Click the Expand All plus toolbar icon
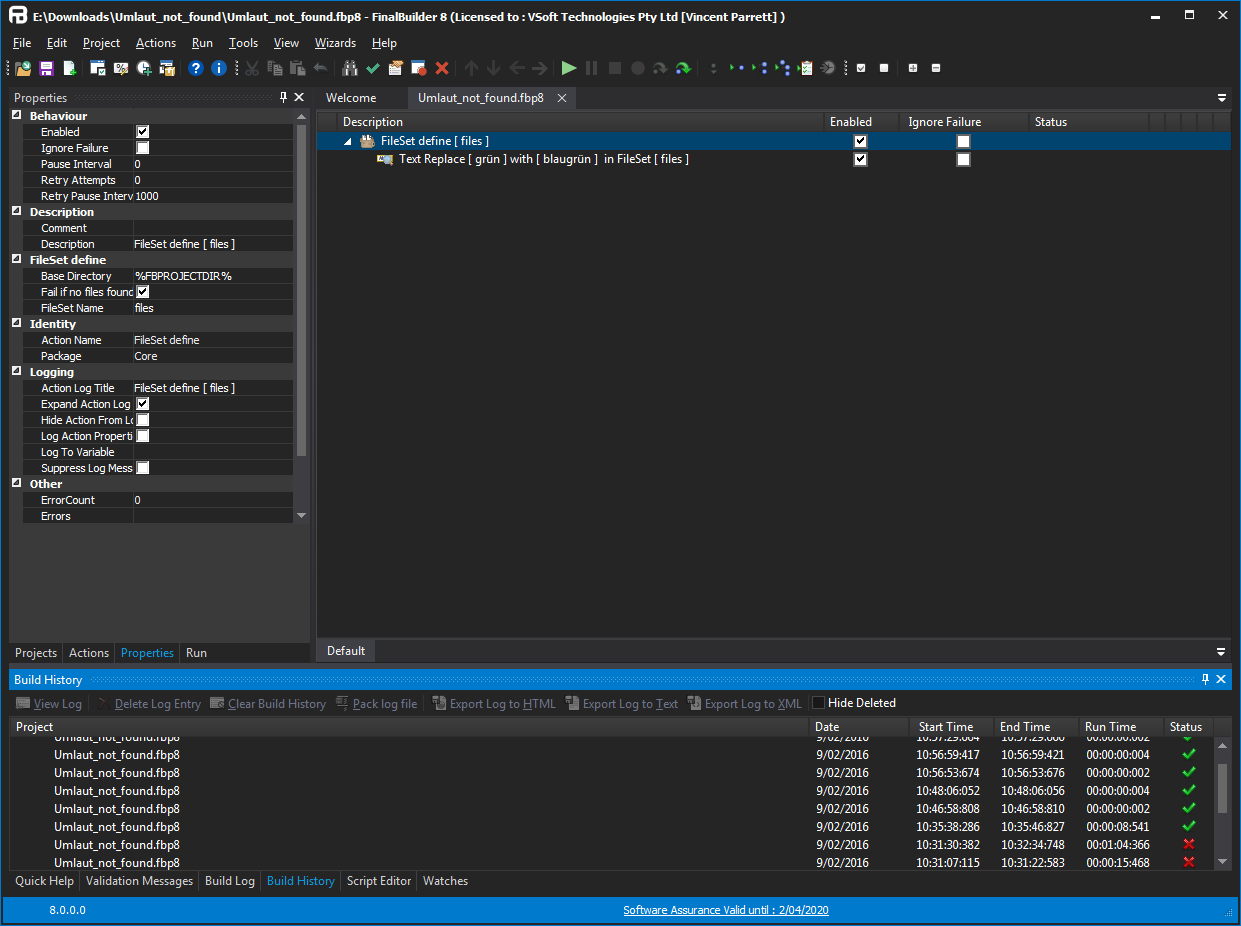Viewport: 1241px width, 926px height. pyautogui.click(x=912, y=68)
